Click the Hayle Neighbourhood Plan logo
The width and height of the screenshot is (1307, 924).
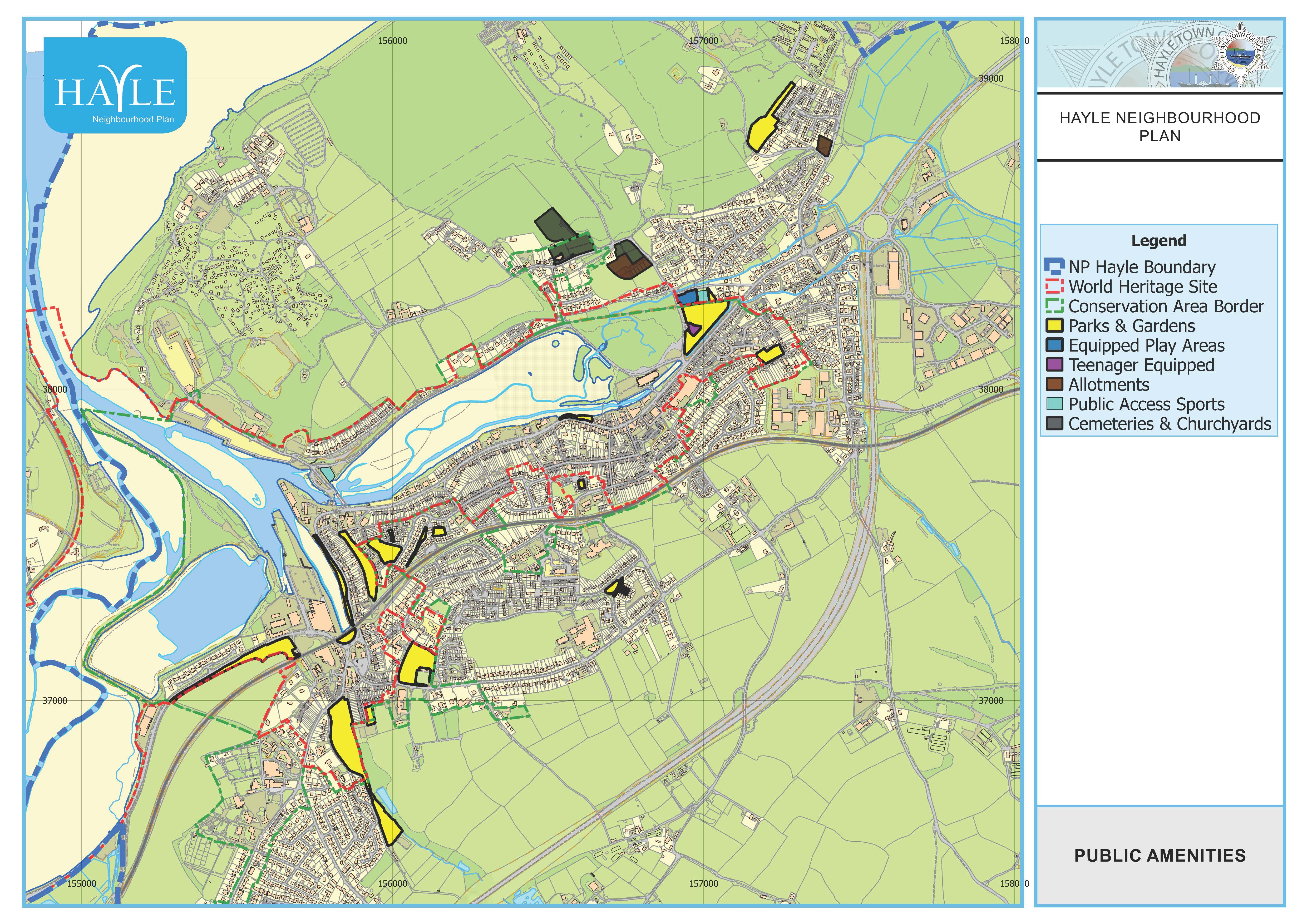click(116, 85)
